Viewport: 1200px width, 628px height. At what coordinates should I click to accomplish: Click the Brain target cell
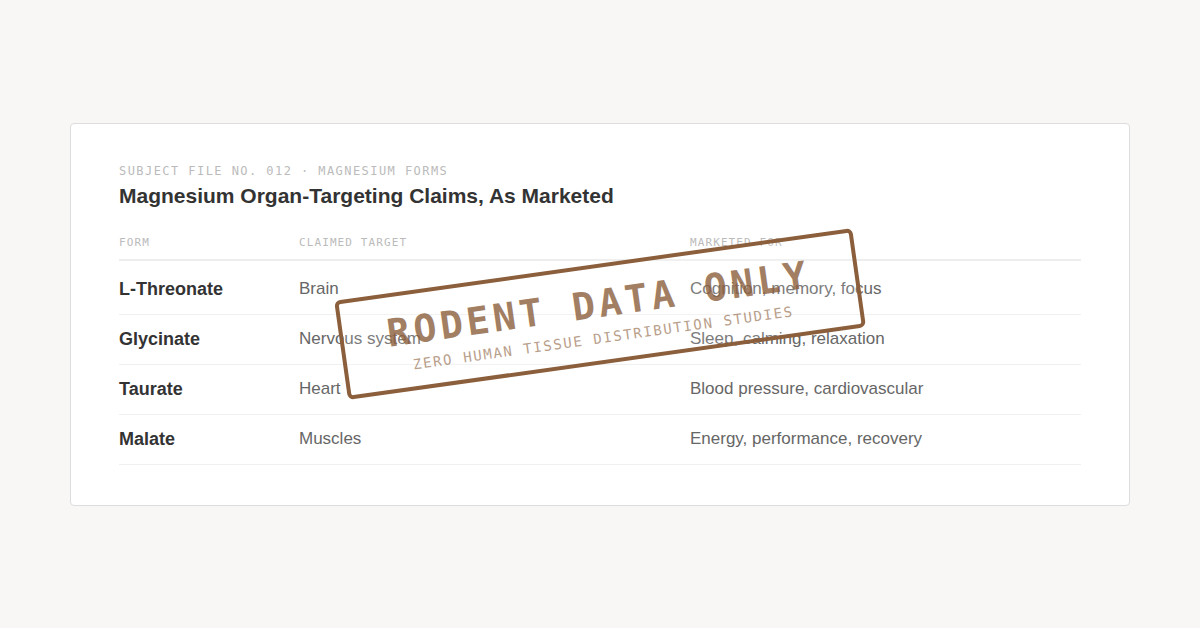319,289
